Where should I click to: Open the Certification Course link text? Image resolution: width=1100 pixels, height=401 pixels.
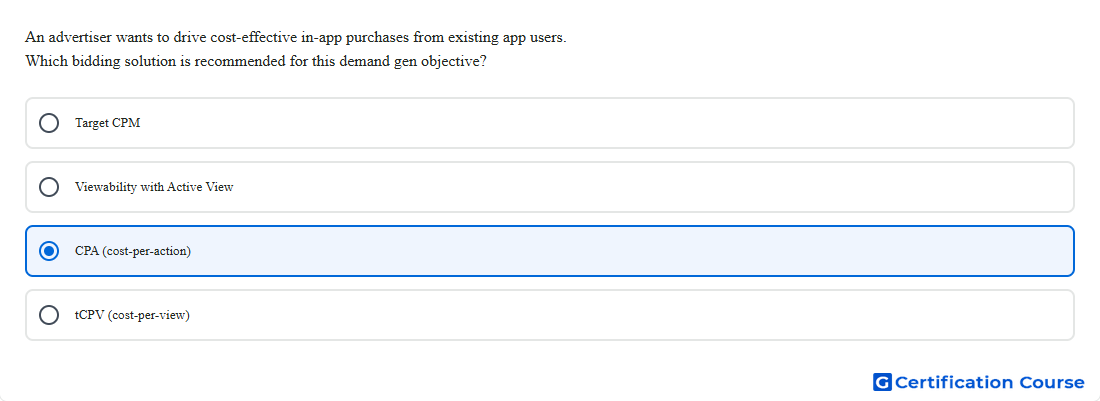[x=989, y=382]
